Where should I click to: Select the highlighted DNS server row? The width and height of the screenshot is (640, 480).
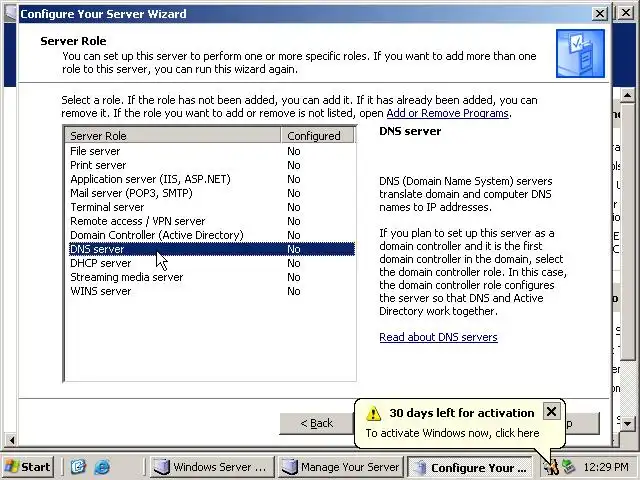click(x=212, y=249)
